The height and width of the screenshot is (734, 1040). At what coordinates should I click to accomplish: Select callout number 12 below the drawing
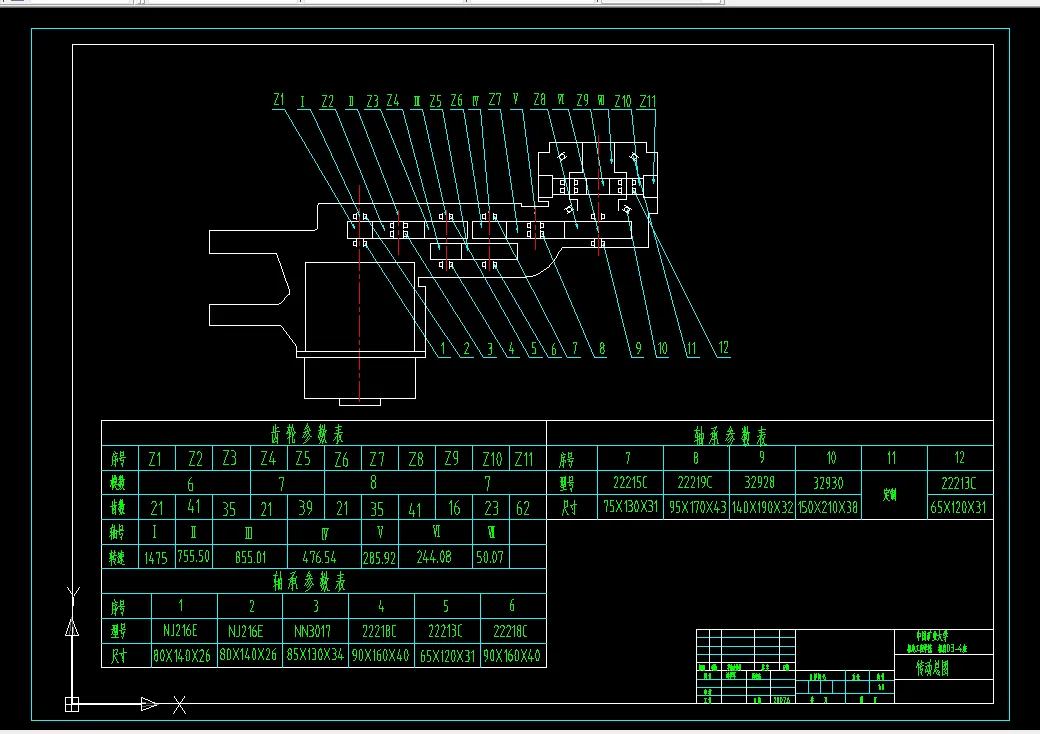(723, 347)
